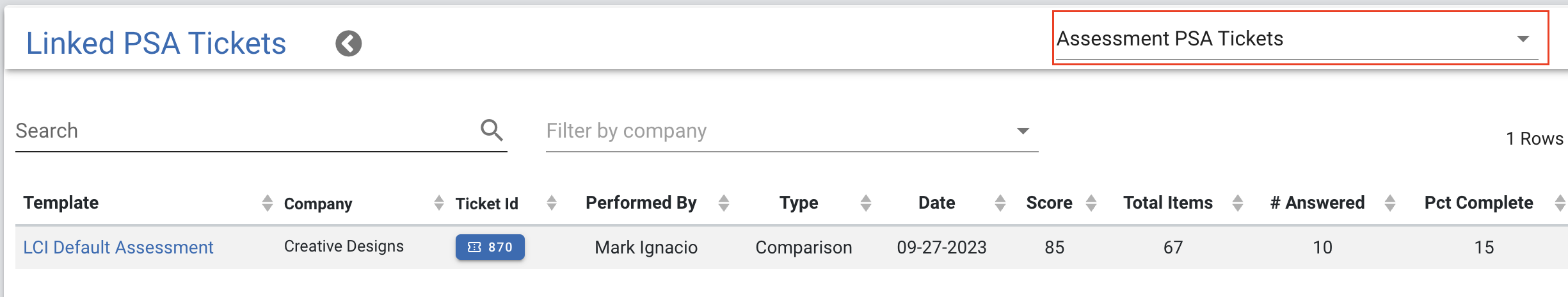
Task: Sort by Date column arrows
Action: (1000, 204)
